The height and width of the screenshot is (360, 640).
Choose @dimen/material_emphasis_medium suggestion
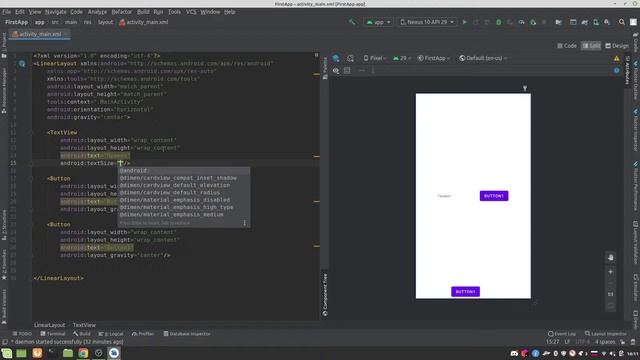(184, 215)
